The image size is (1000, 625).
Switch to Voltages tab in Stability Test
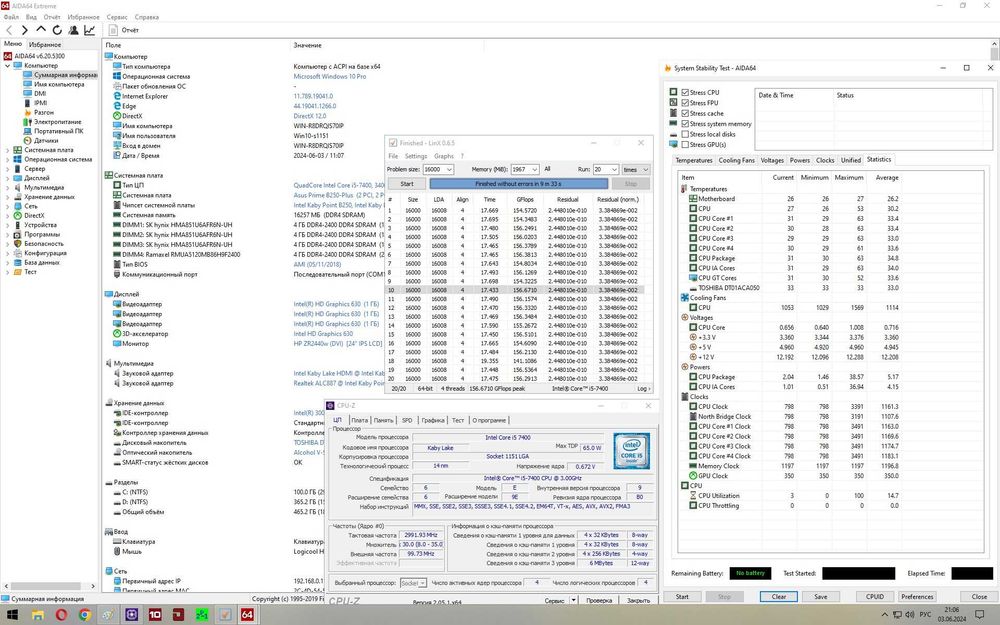772,160
